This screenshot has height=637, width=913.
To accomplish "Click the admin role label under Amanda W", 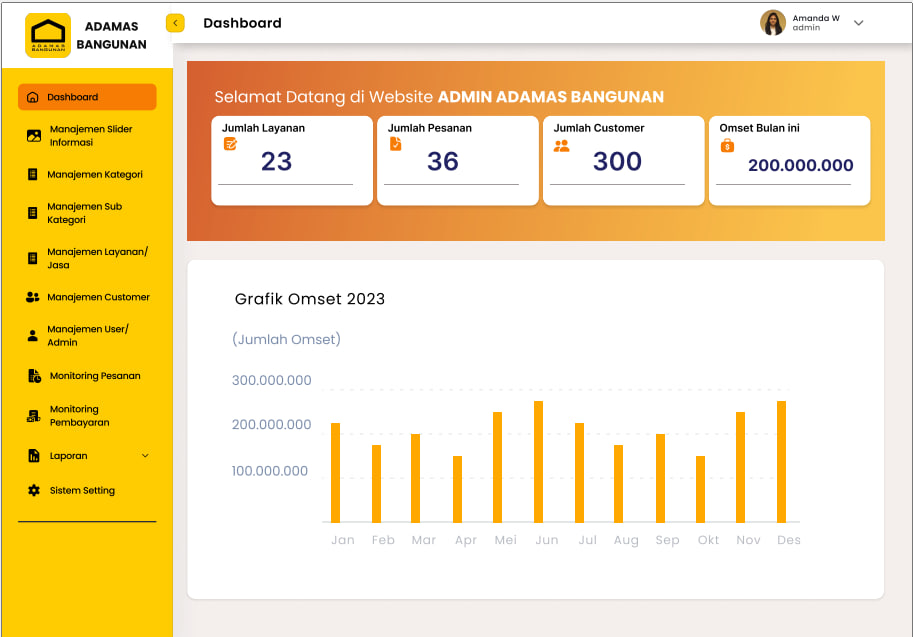I will [806, 27].
